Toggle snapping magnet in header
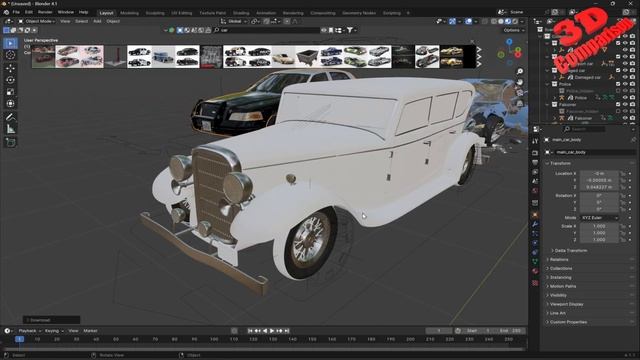Viewport: 640px width, 360px height. pos(267,21)
